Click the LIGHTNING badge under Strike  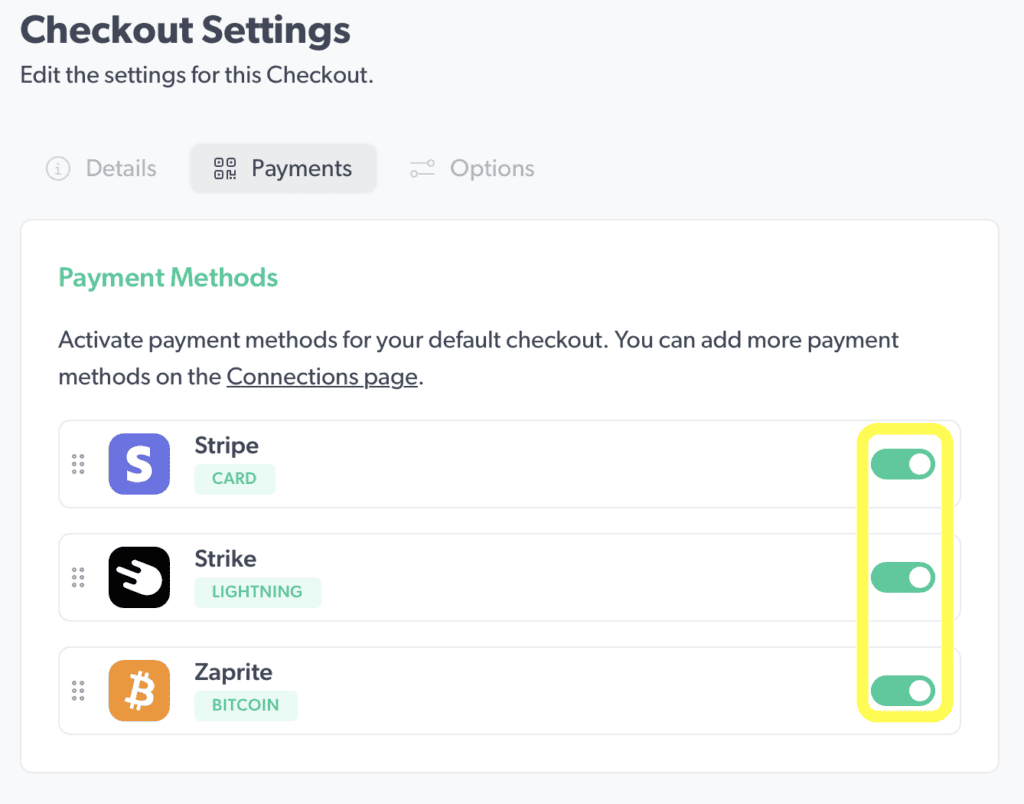(257, 592)
